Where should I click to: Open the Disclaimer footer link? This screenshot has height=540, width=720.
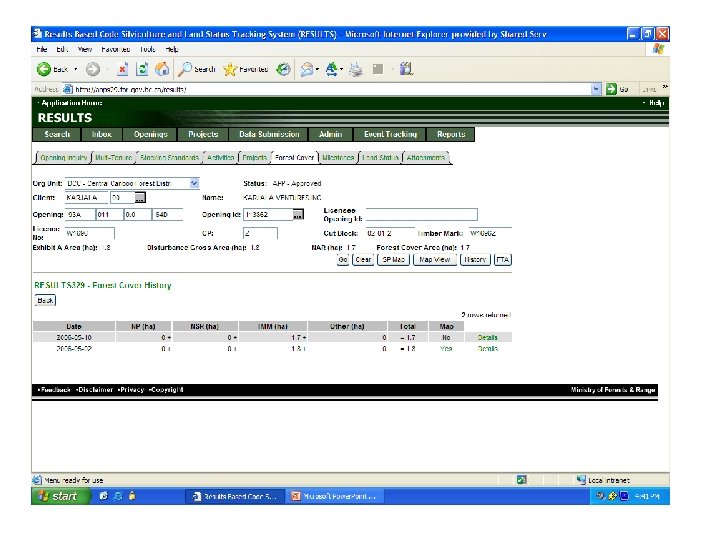pos(95,389)
